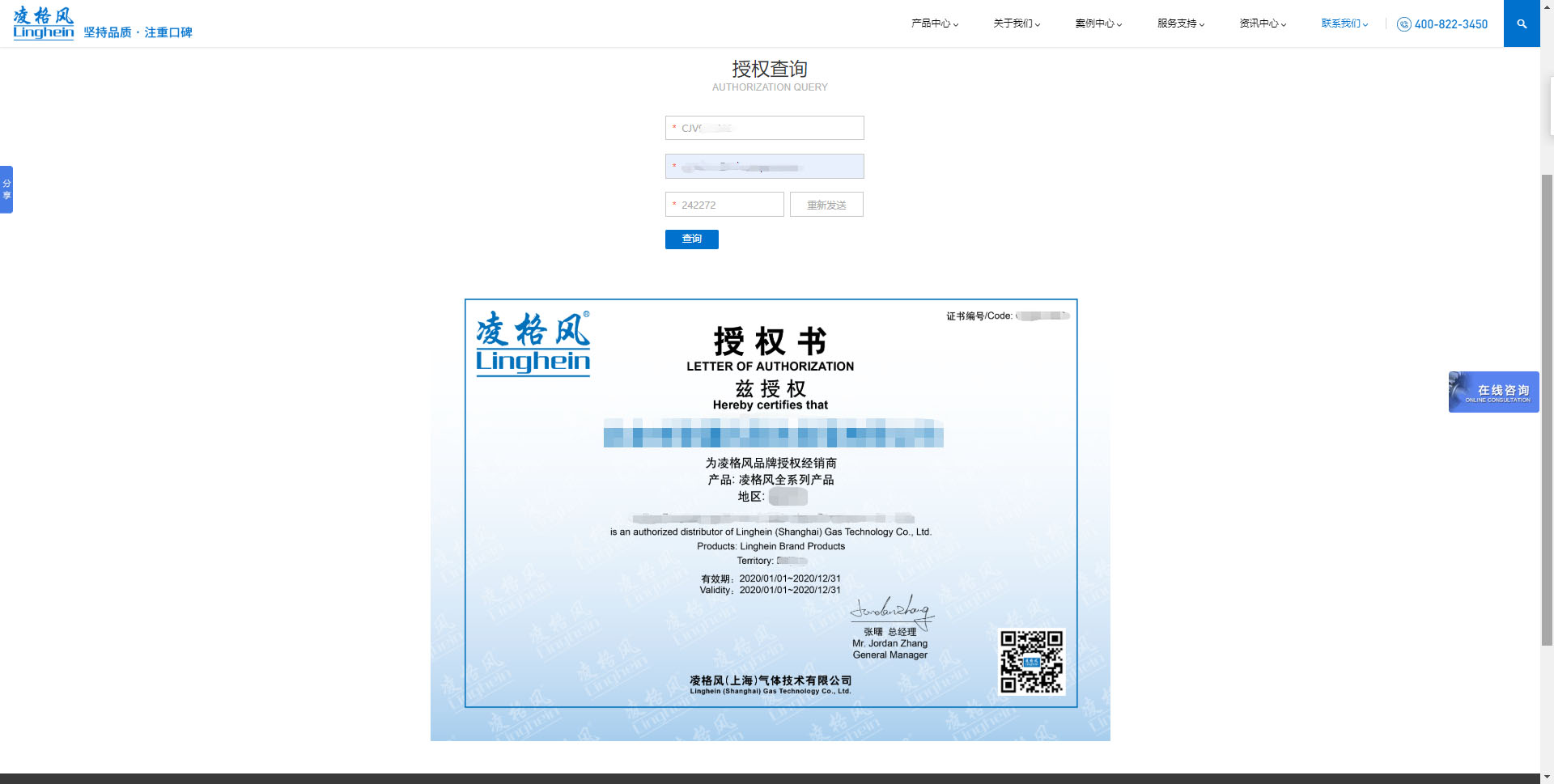Viewport: 1554px width, 784px height.
Task: Call link 400-822-3450 in header
Action: [x=1450, y=24]
